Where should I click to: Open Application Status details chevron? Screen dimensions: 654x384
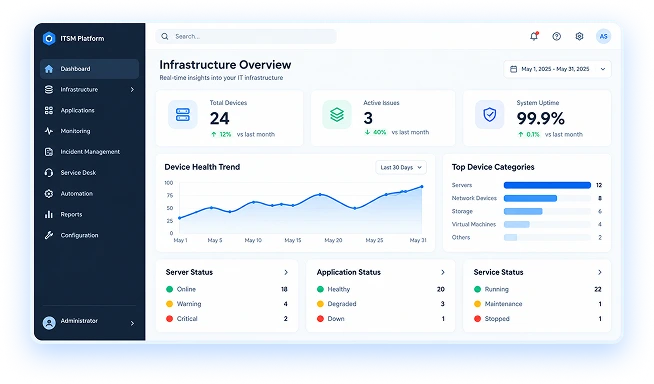(443, 272)
